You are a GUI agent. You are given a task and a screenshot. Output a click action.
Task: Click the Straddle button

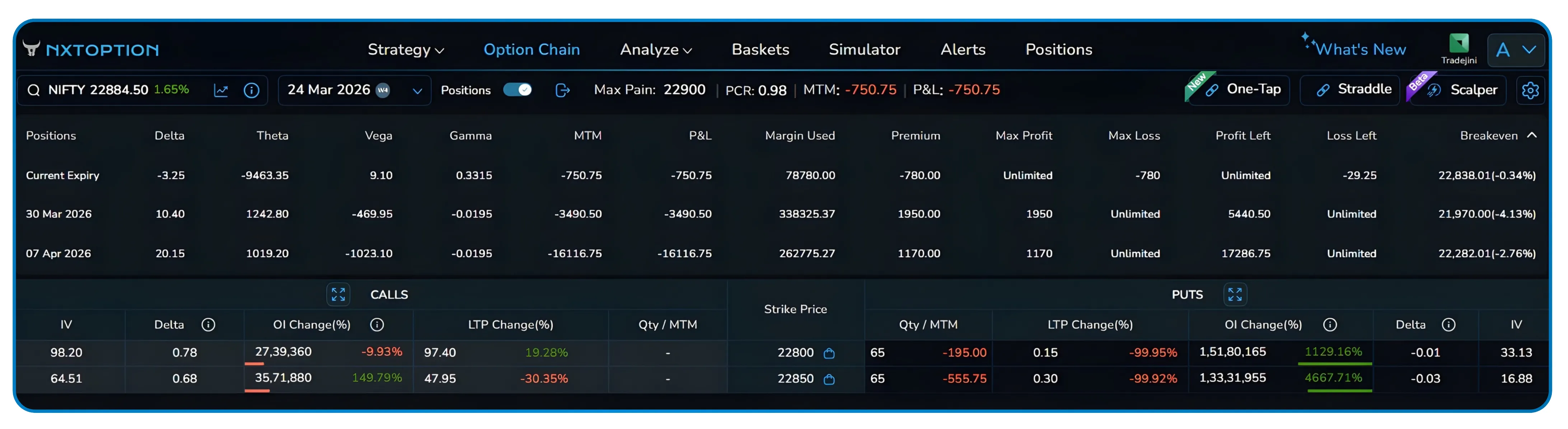(x=1349, y=89)
